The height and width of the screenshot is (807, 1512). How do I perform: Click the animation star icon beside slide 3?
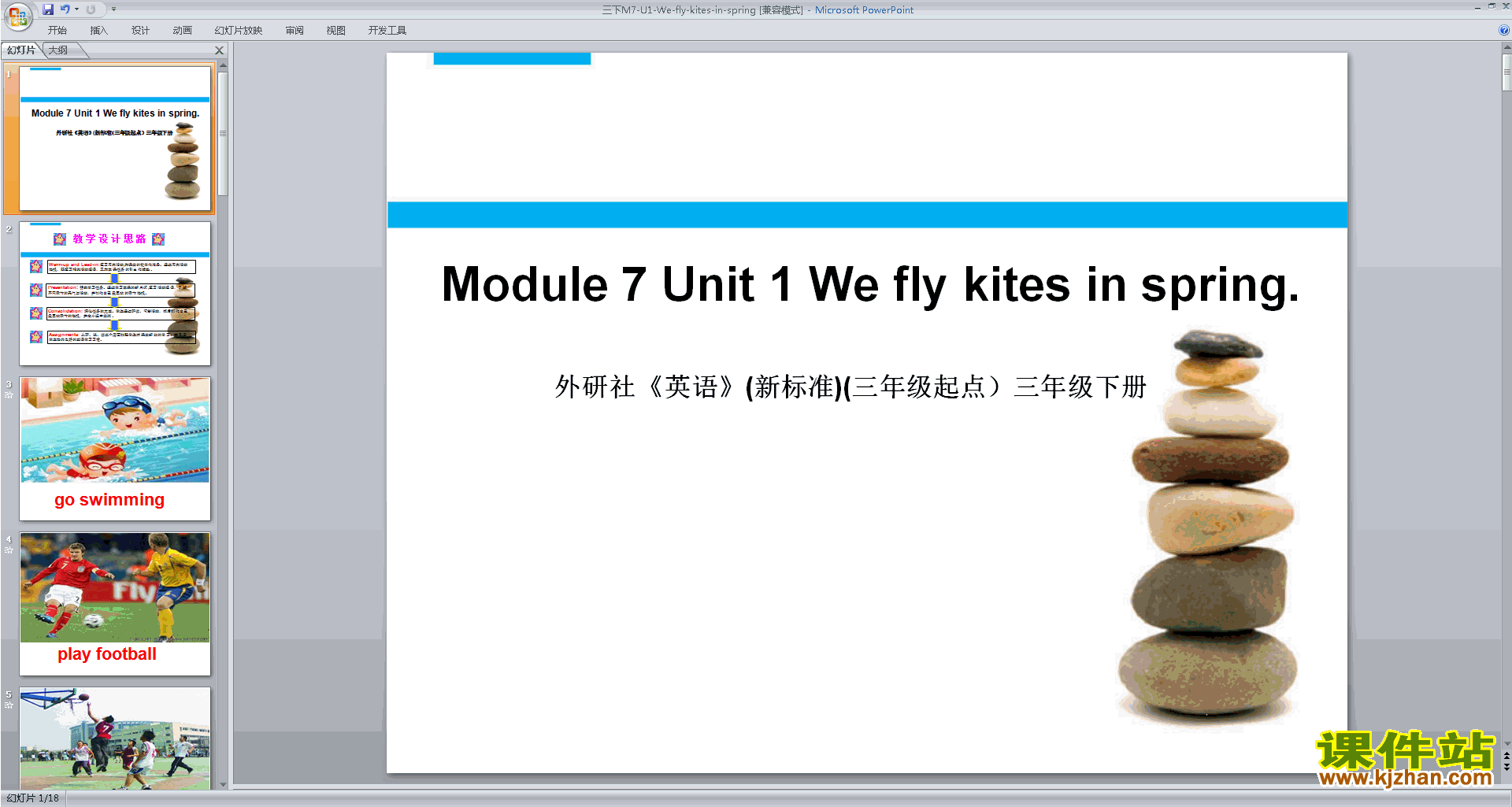(9, 395)
